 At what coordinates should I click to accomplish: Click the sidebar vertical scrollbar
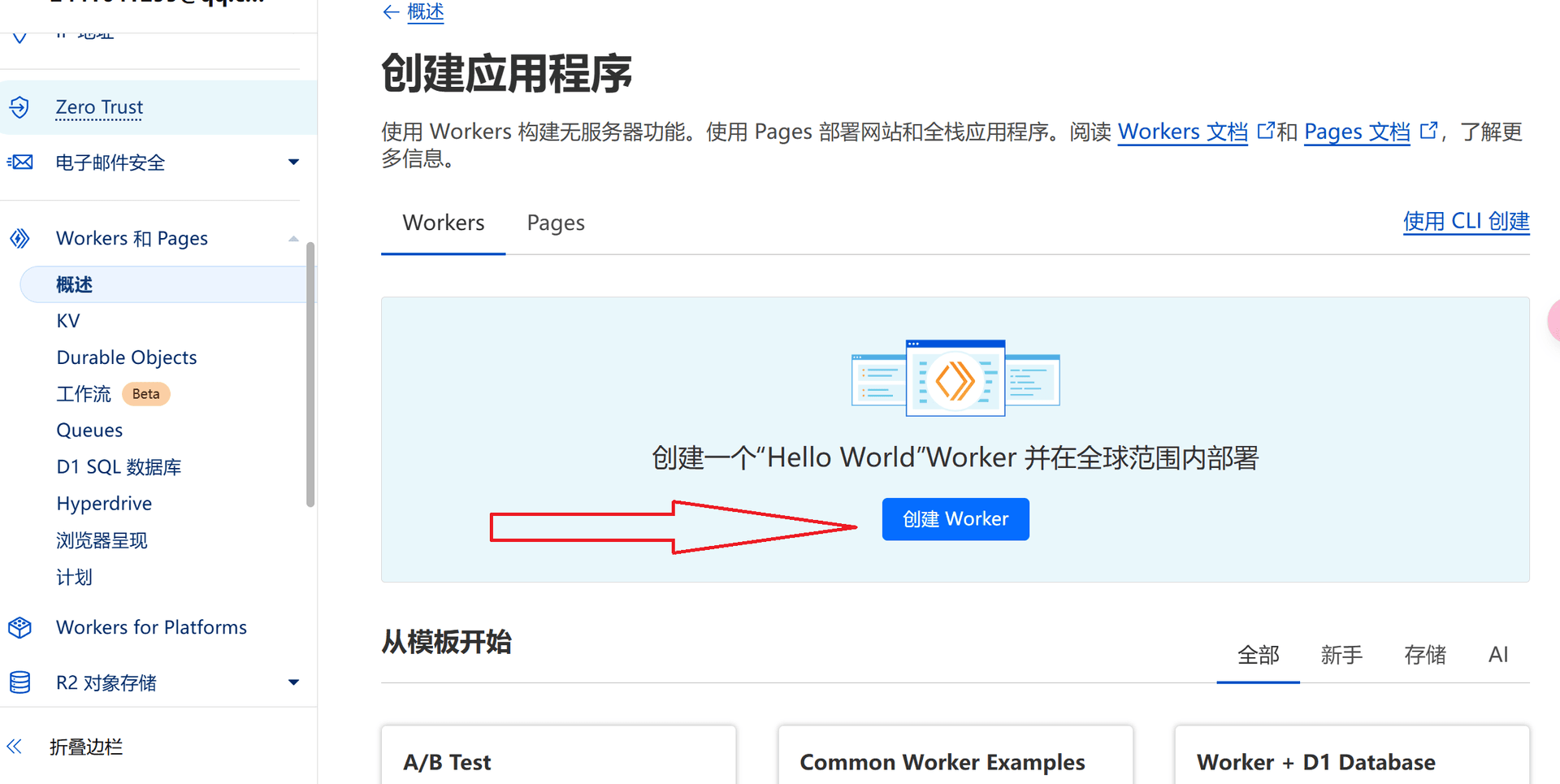(310, 374)
